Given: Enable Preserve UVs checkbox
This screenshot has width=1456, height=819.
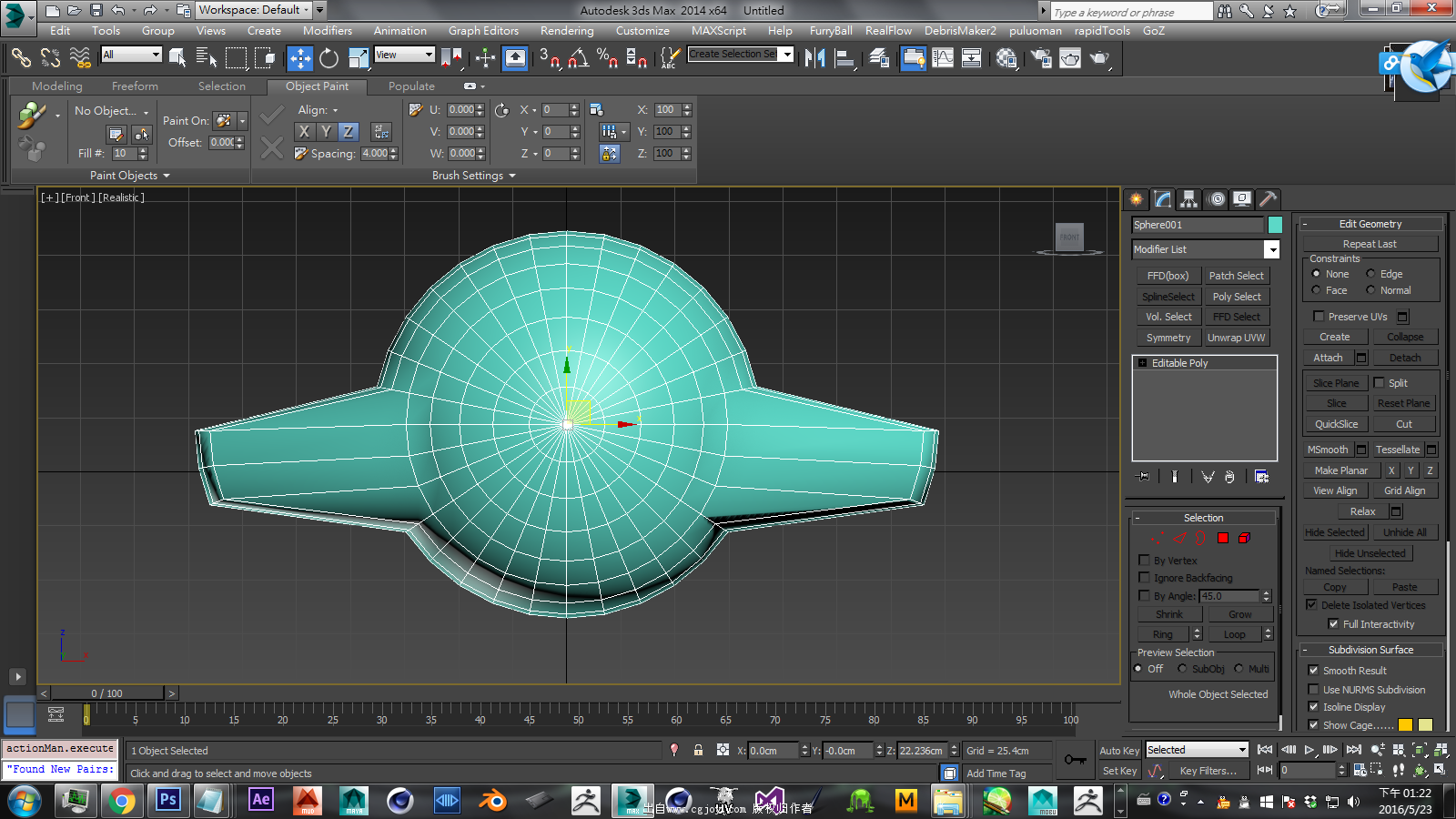Looking at the screenshot, I should (1319, 317).
